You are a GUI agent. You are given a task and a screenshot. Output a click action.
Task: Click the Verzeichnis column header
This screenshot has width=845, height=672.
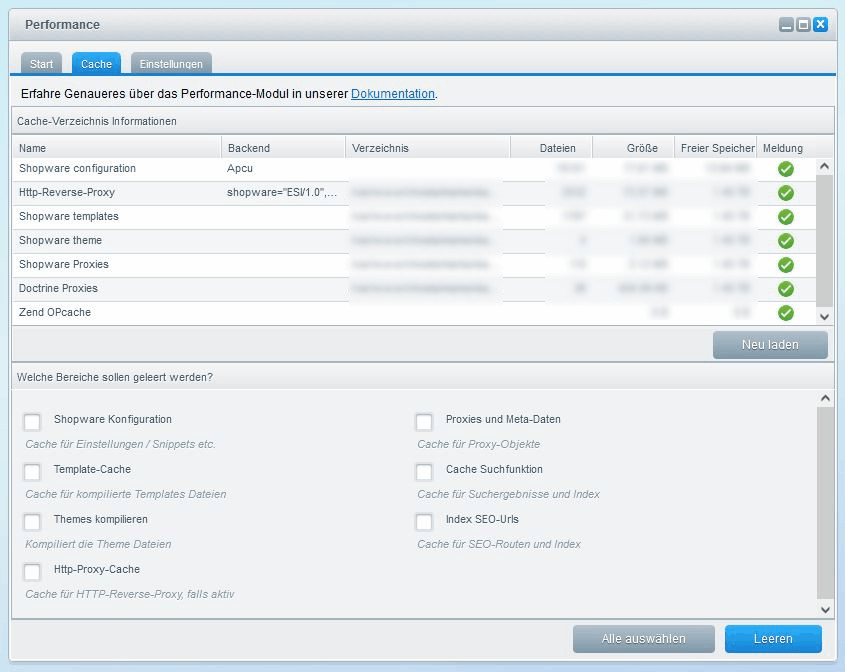(428, 148)
